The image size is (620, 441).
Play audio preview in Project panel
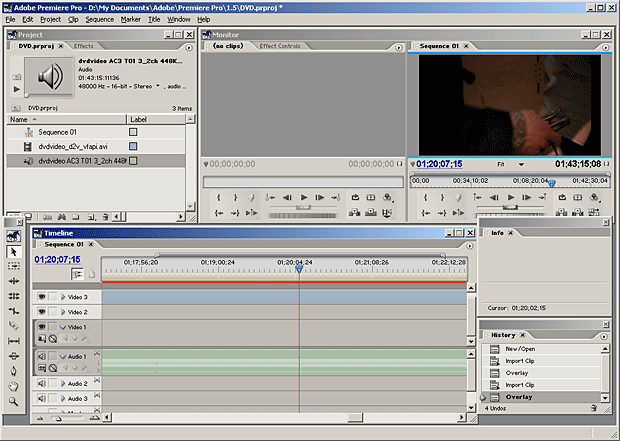(17, 89)
